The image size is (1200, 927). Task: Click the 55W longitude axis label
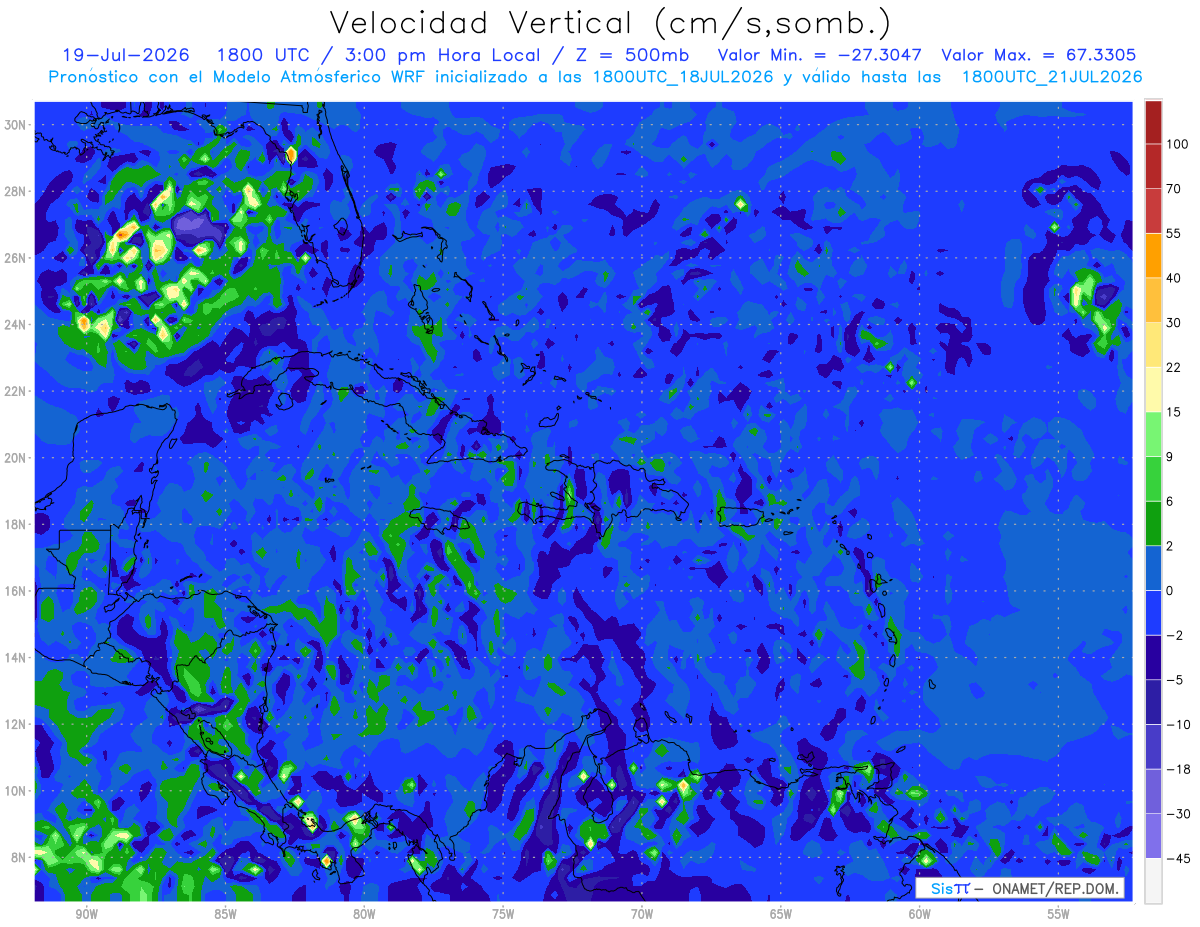coord(1059,914)
